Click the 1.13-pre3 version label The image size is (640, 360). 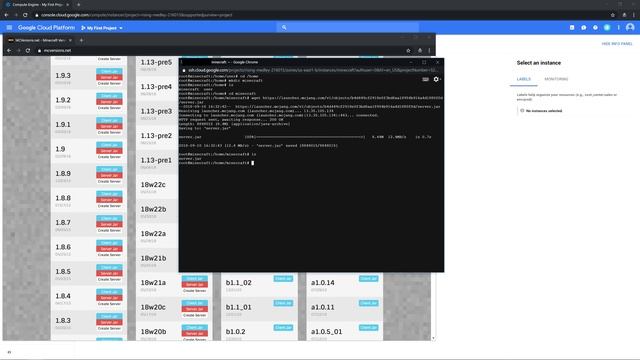(x=156, y=111)
